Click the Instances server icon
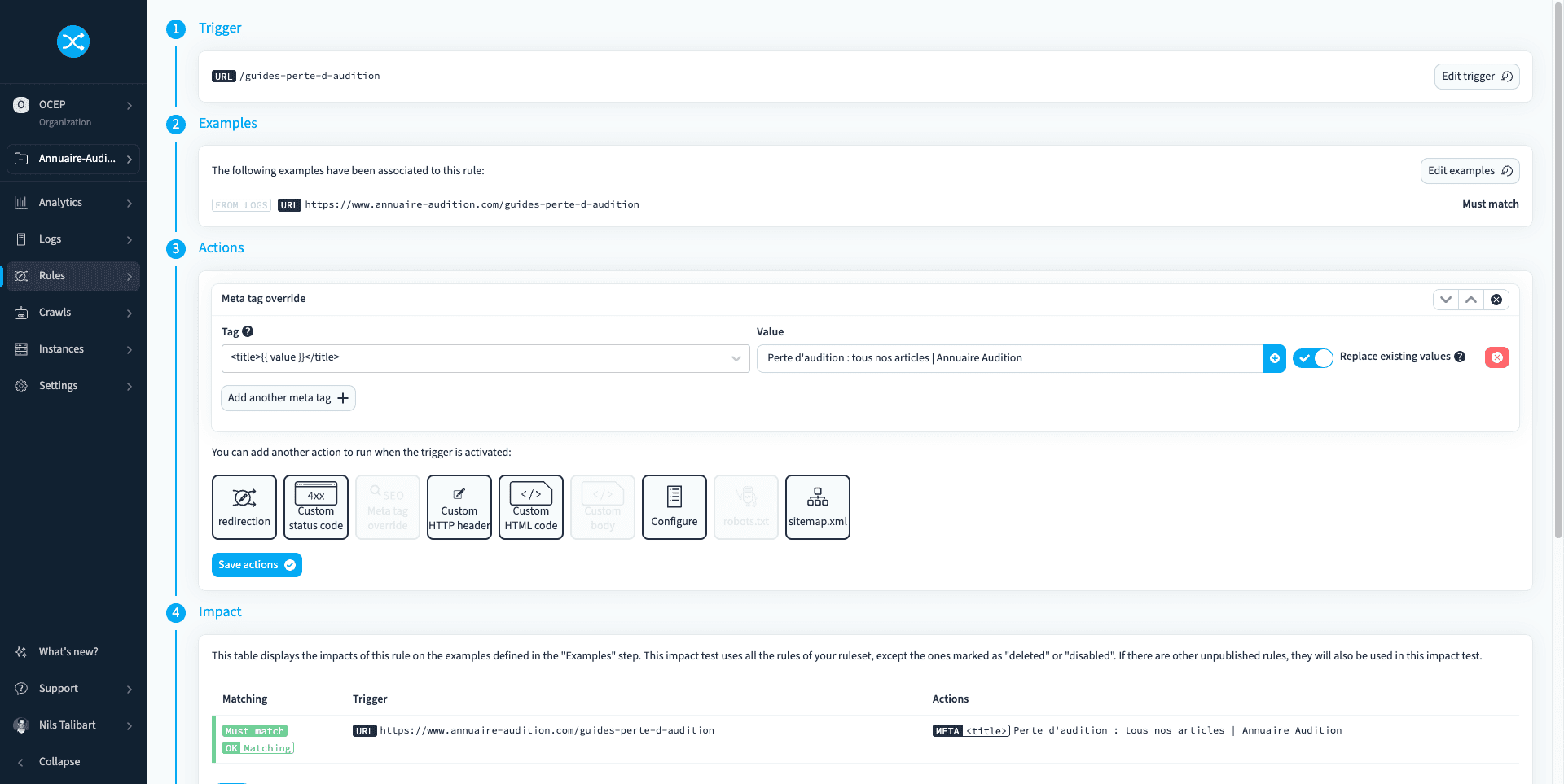 (x=21, y=349)
